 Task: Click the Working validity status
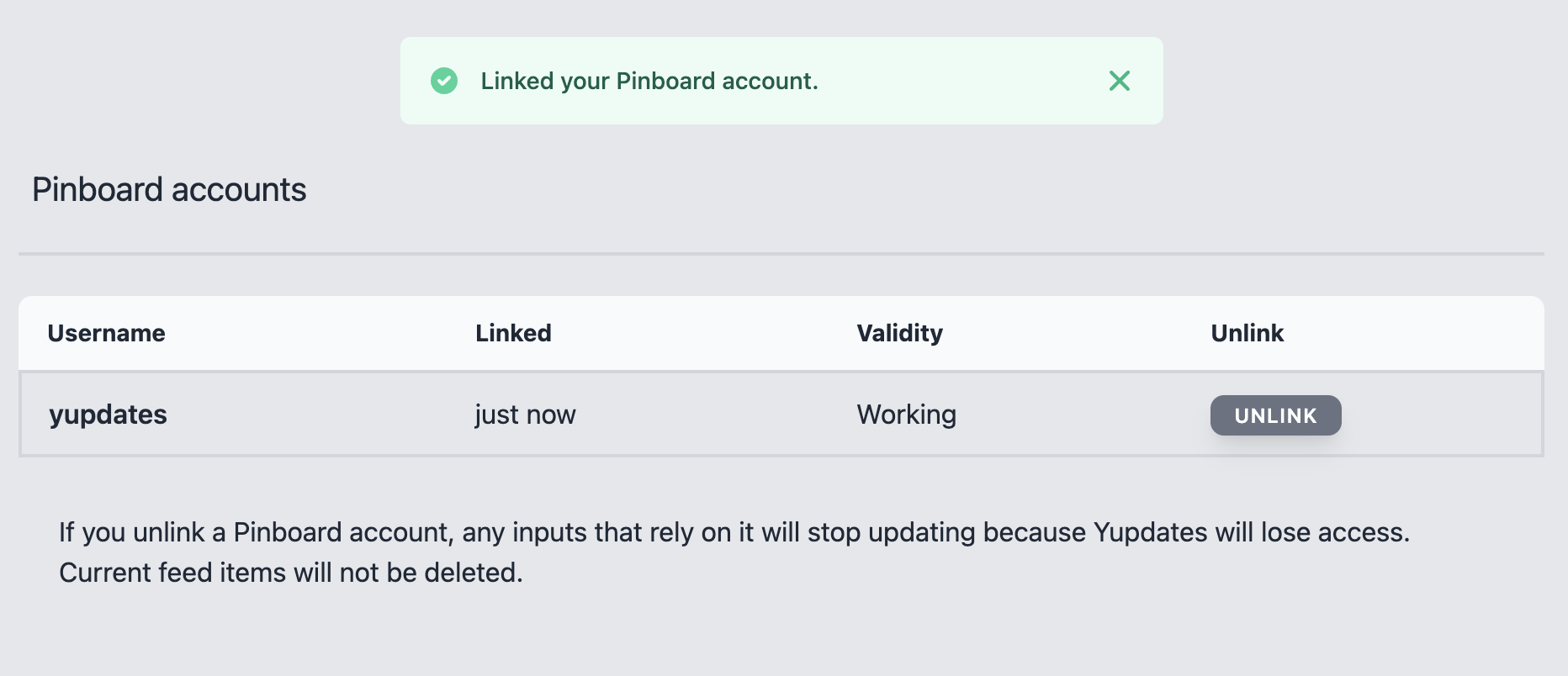tap(906, 415)
